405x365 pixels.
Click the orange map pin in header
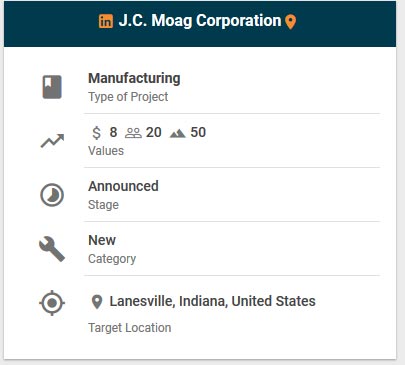pos(291,22)
